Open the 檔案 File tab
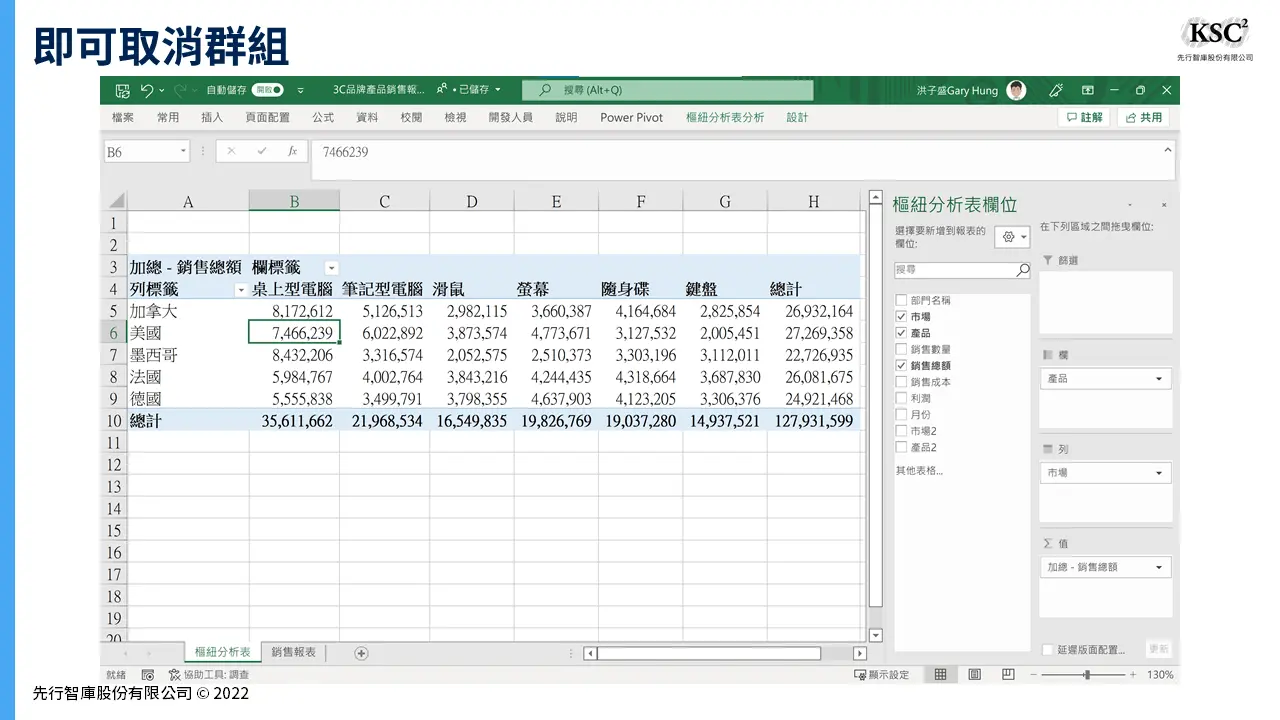 tap(123, 117)
